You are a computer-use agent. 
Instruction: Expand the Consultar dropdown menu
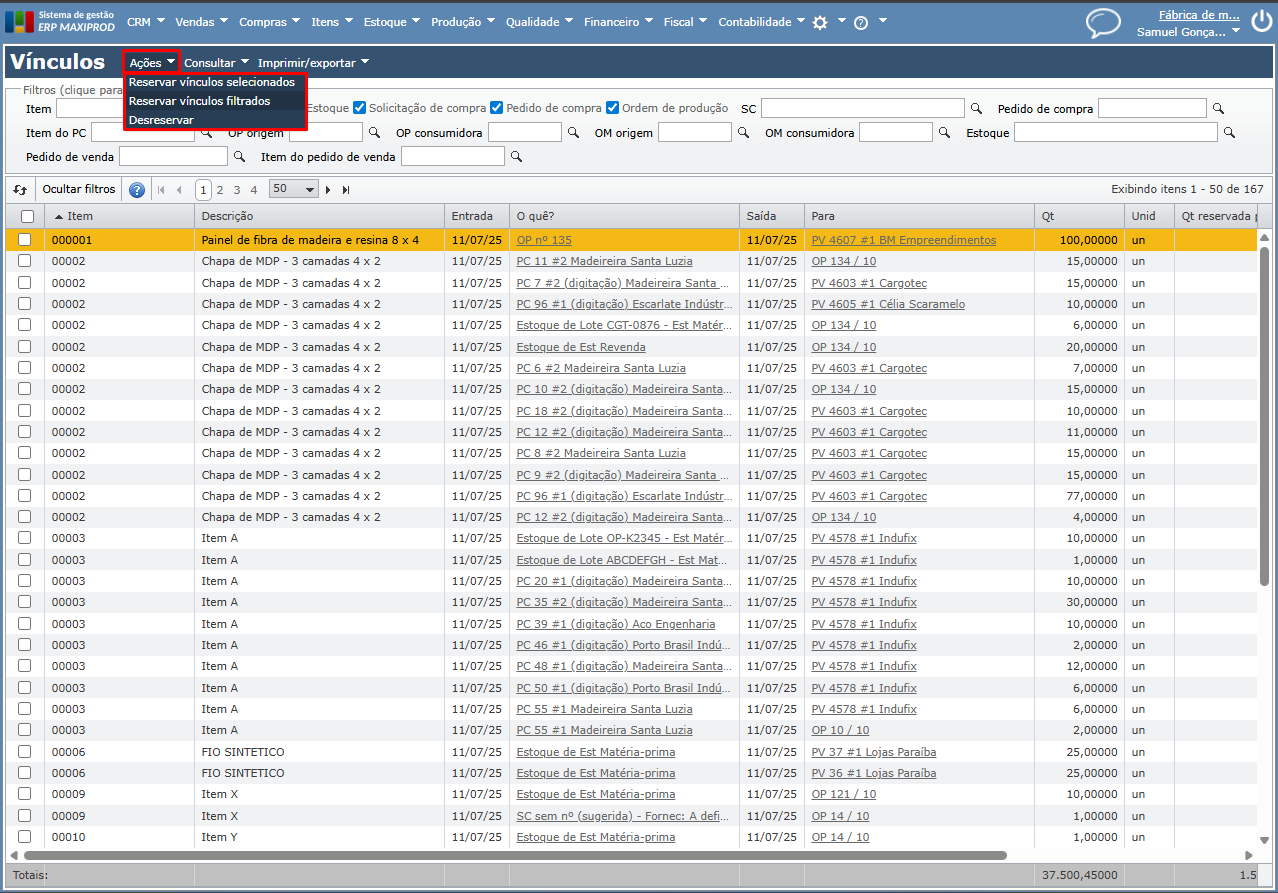pyautogui.click(x=215, y=63)
